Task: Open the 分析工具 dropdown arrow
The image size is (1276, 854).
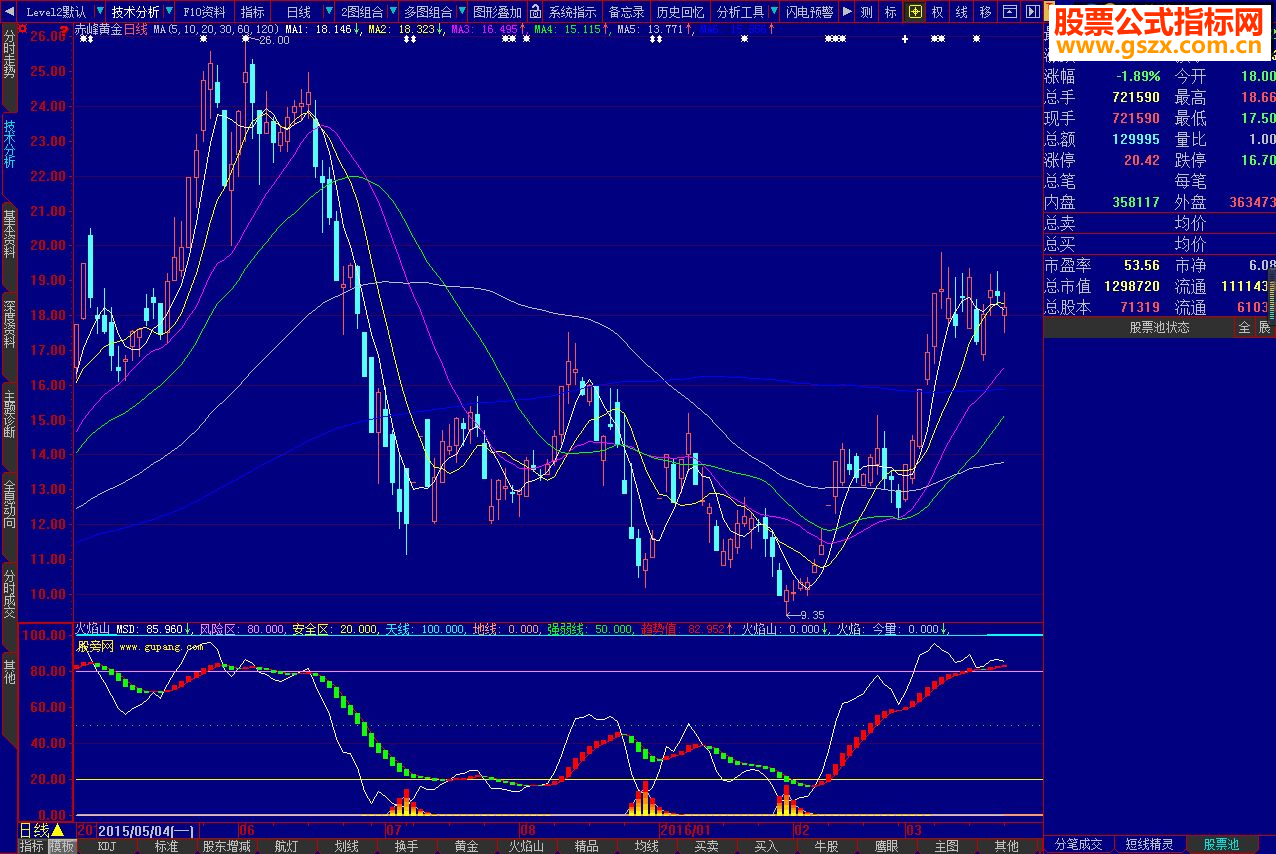Action: 773,12
